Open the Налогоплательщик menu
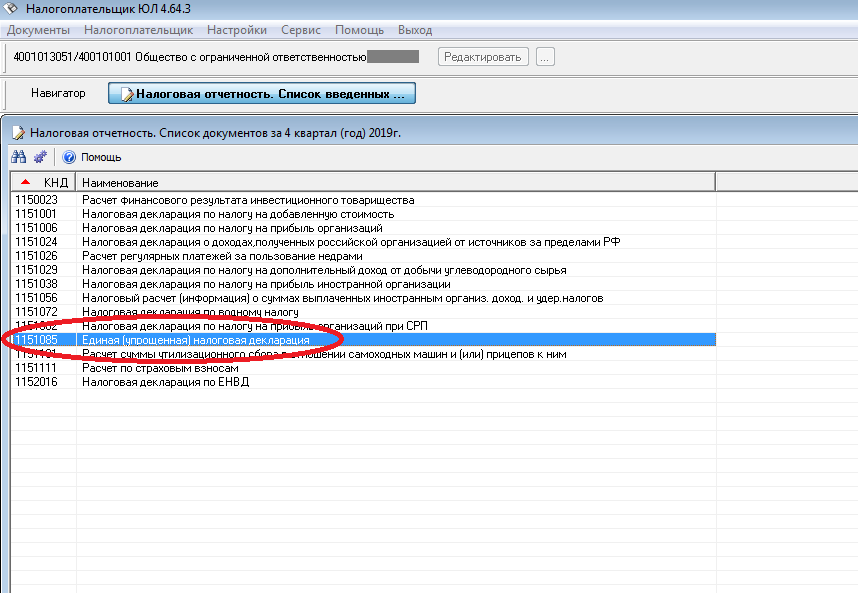This screenshot has width=858, height=593. click(x=138, y=30)
